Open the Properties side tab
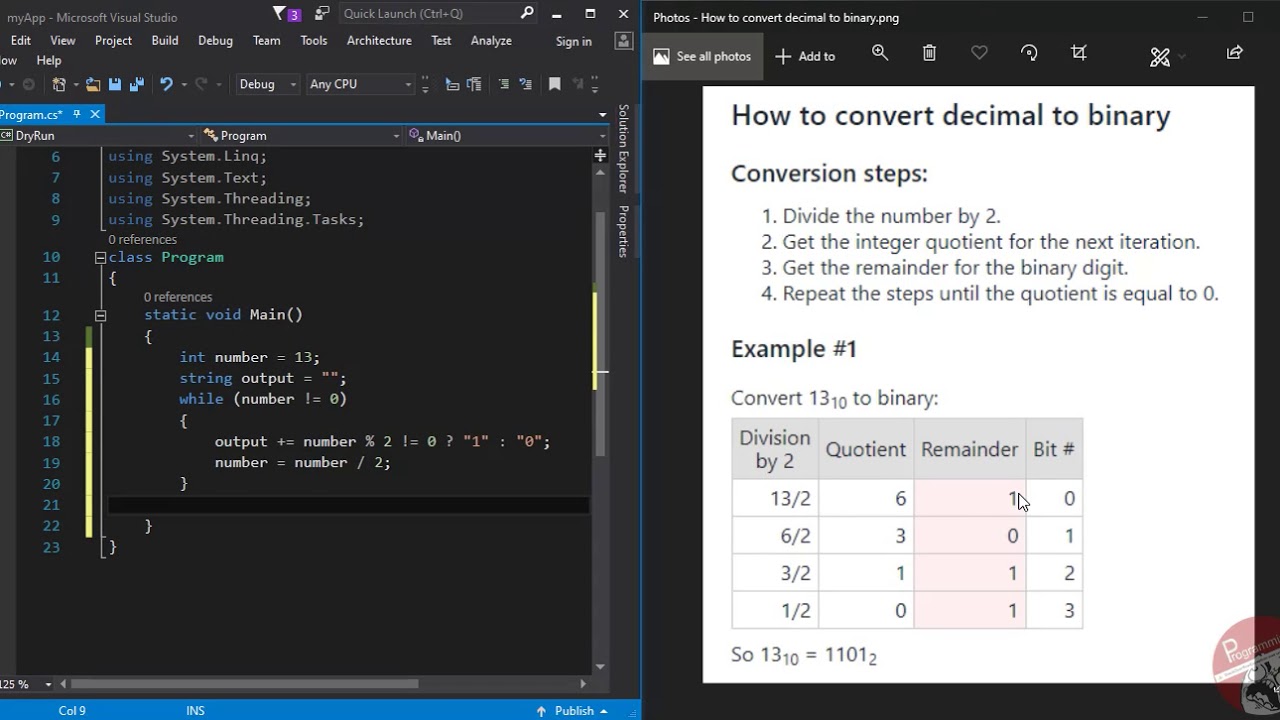Viewport: 1280px width, 720px height. (x=623, y=231)
